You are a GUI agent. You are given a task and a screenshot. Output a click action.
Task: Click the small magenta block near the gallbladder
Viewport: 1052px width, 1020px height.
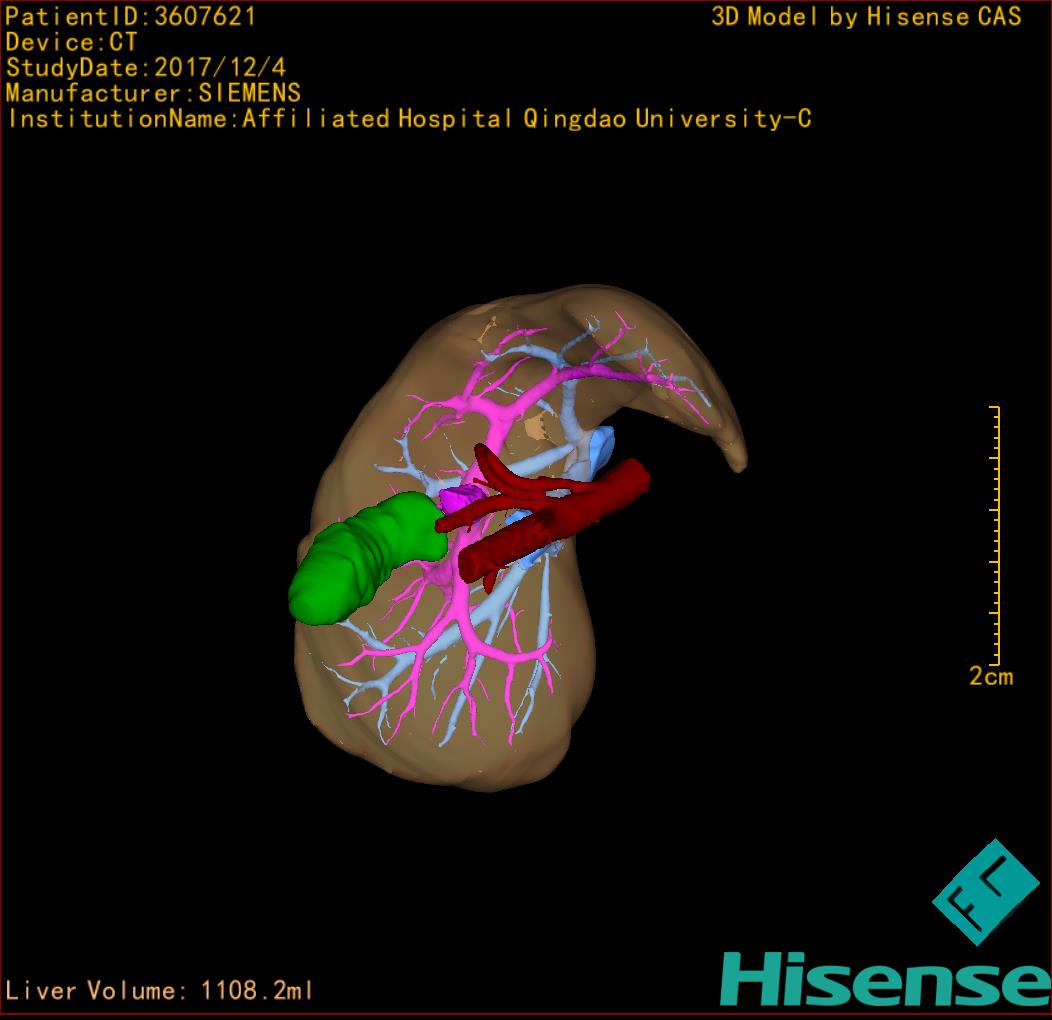(459, 498)
